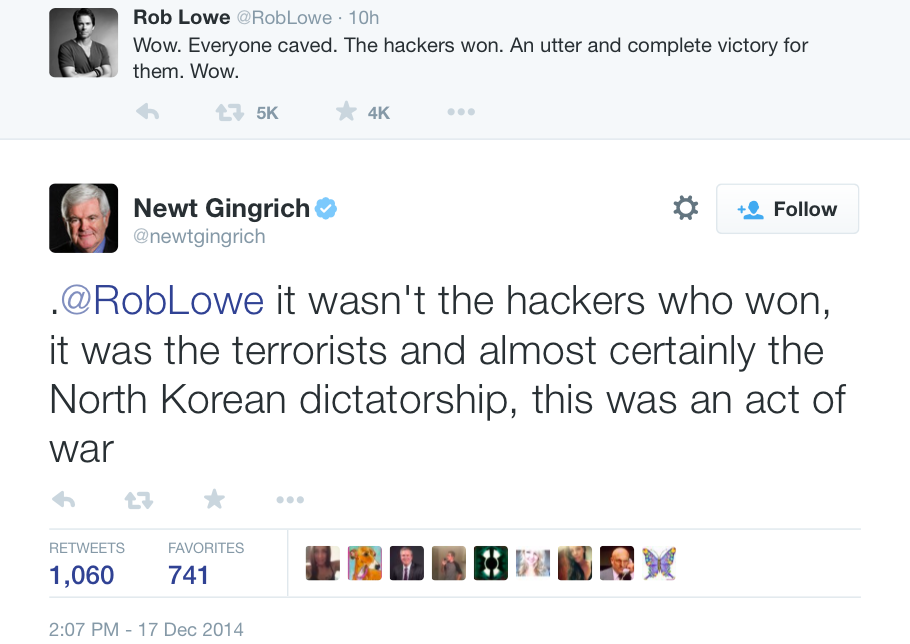
Task: View the 741 favorites list
Action: coord(188,575)
